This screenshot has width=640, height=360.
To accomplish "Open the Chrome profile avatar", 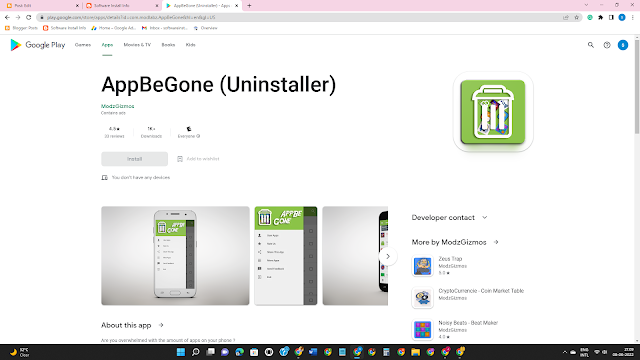I will tap(622, 17).
